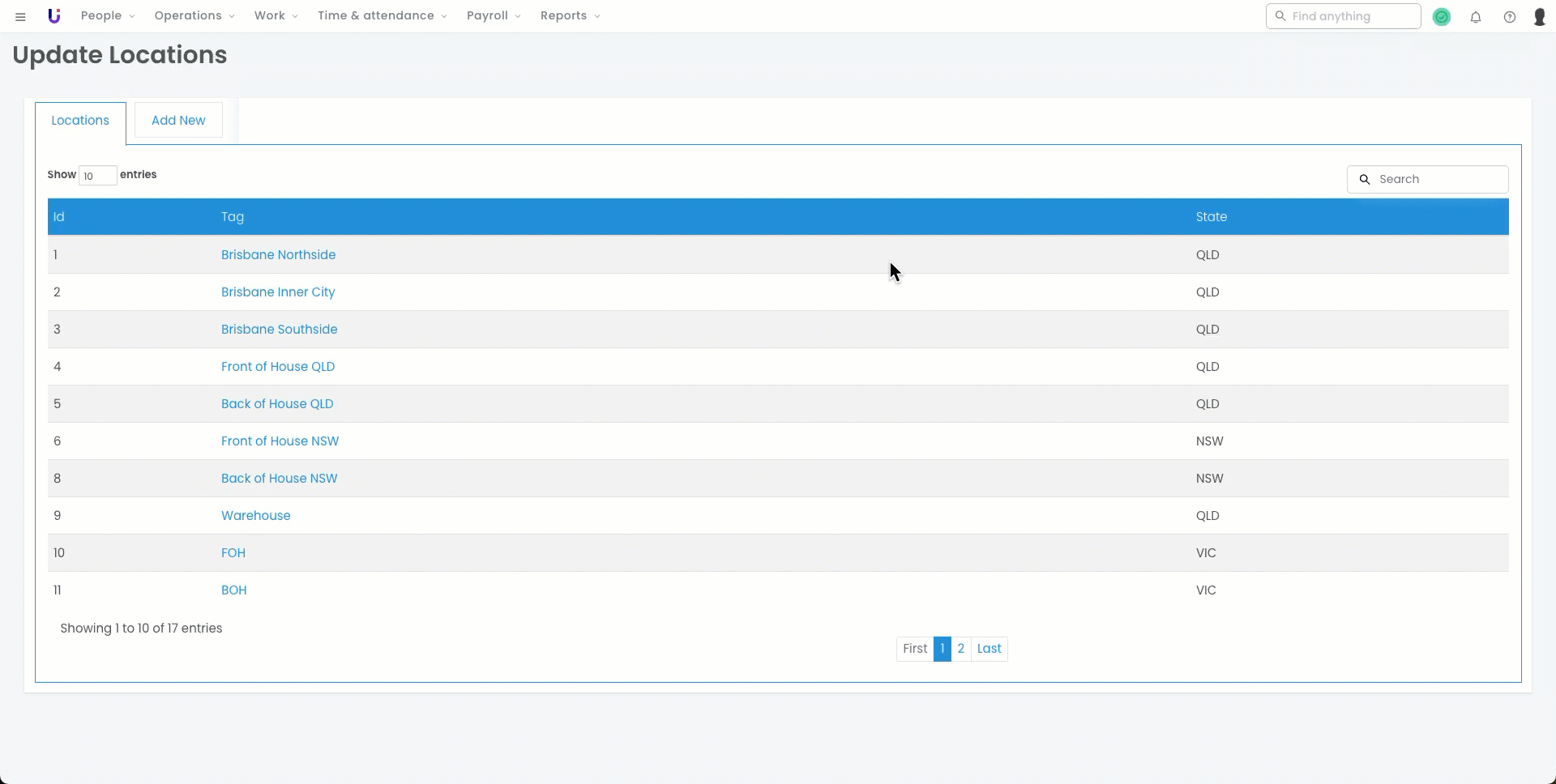Select the Locations tab
Screen dimensions: 1556x784
click(80, 121)
